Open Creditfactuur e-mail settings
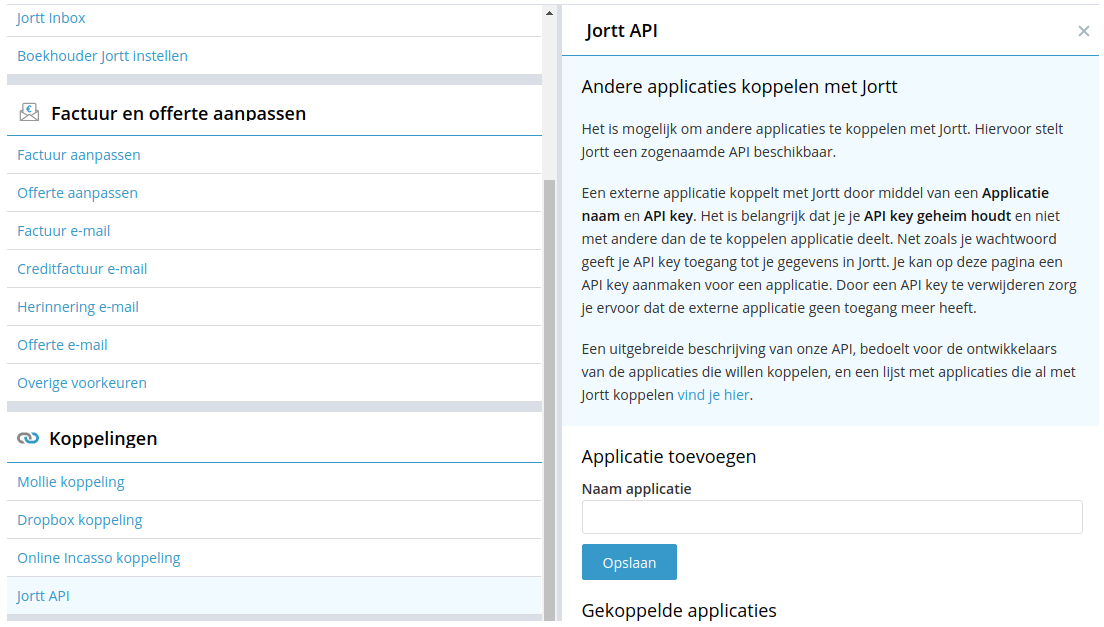The image size is (1104, 627). point(82,269)
